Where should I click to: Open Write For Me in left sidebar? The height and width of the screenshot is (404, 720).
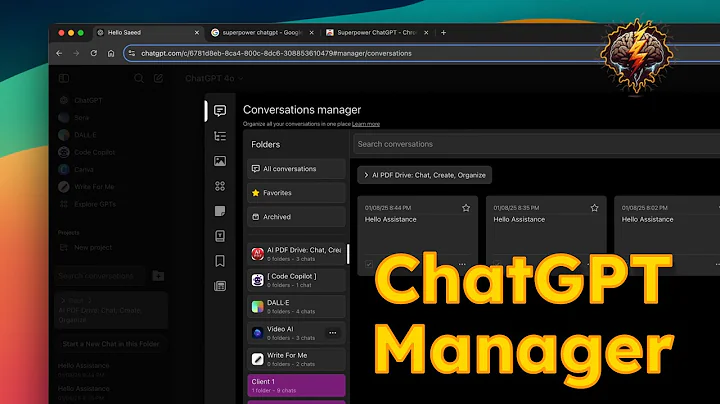point(86,187)
